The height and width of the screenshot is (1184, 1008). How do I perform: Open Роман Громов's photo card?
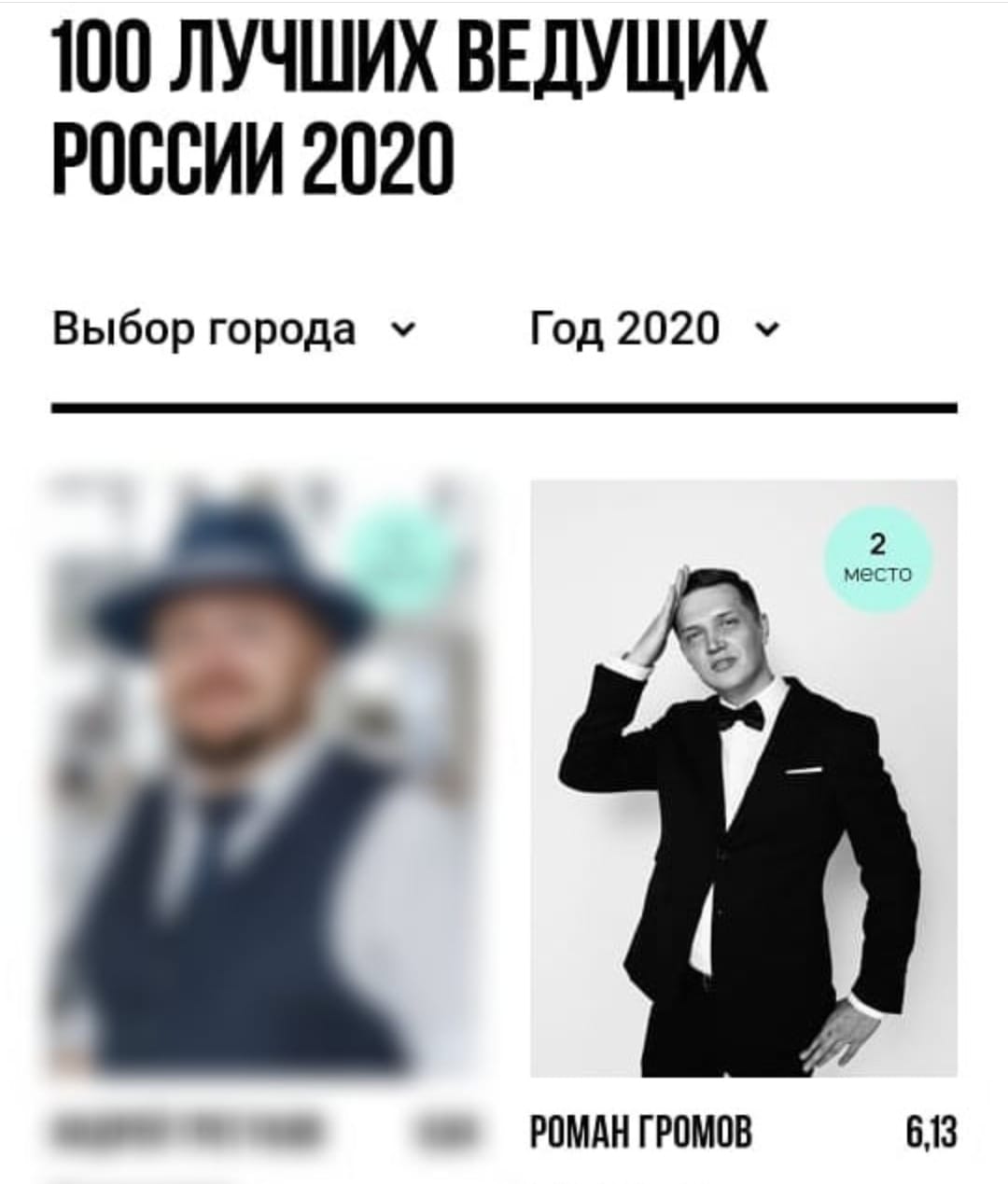[744, 778]
